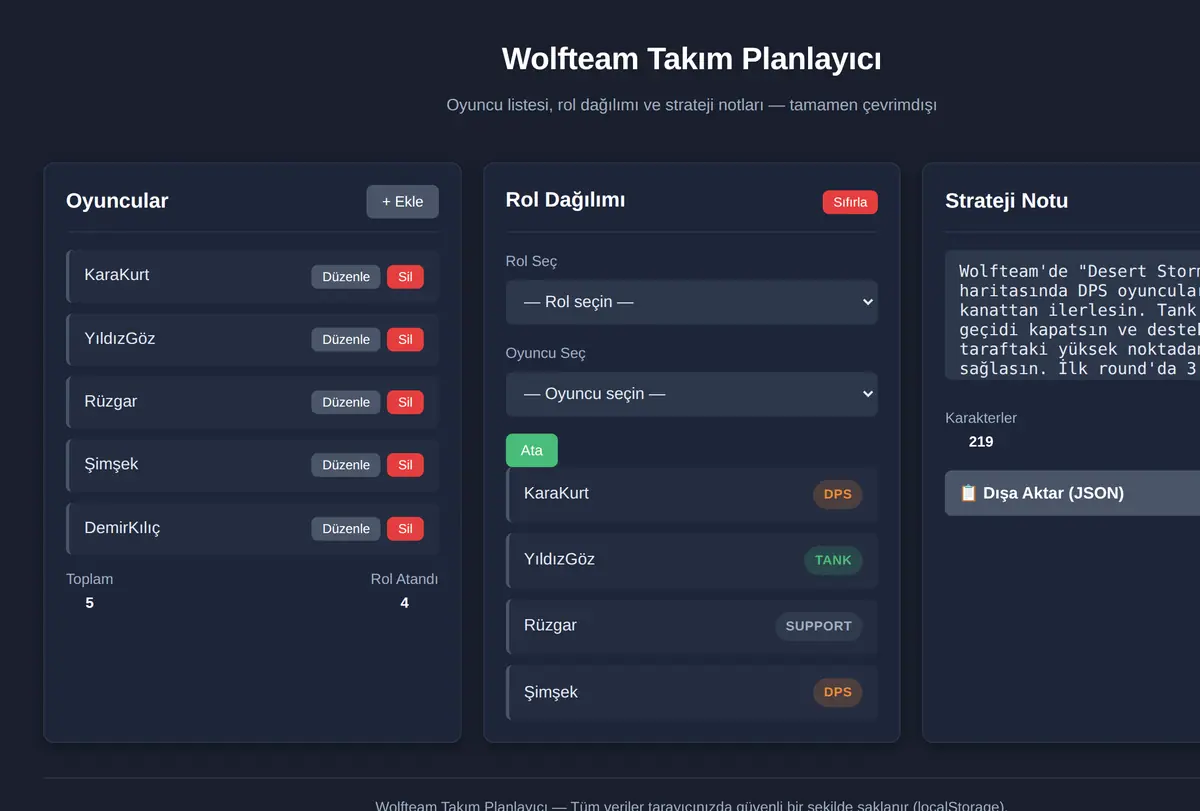This screenshot has height=811, width=1200.
Task: Open the Rol seçin dropdown
Action: coord(692,302)
